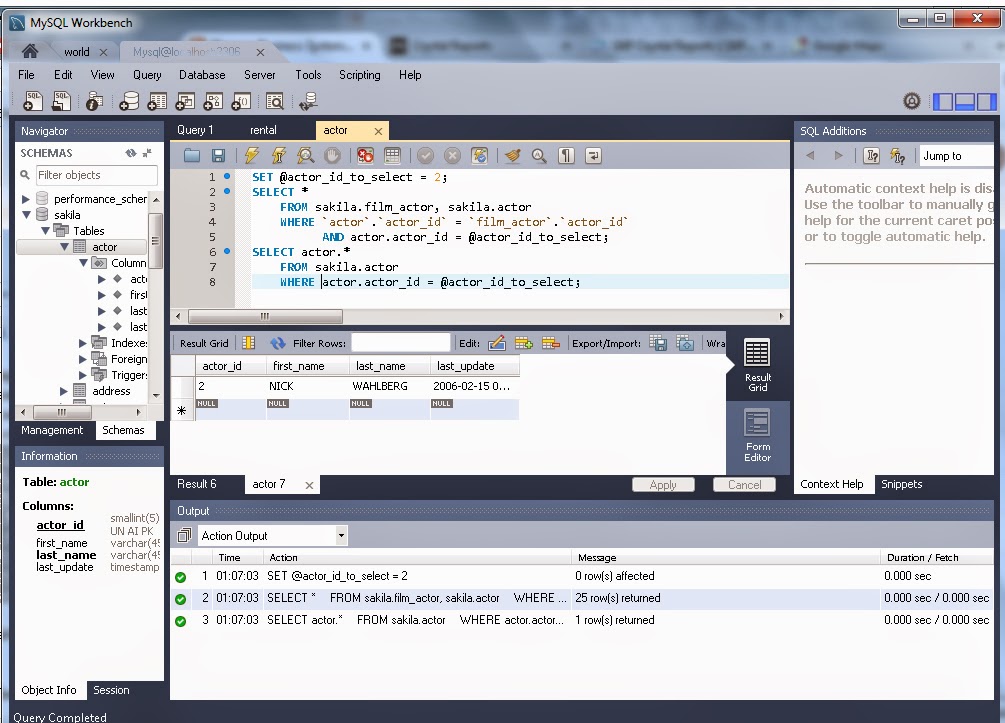The width and height of the screenshot is (1005, 723).
Task: Switch to Form Editor view
Action: 758,436
